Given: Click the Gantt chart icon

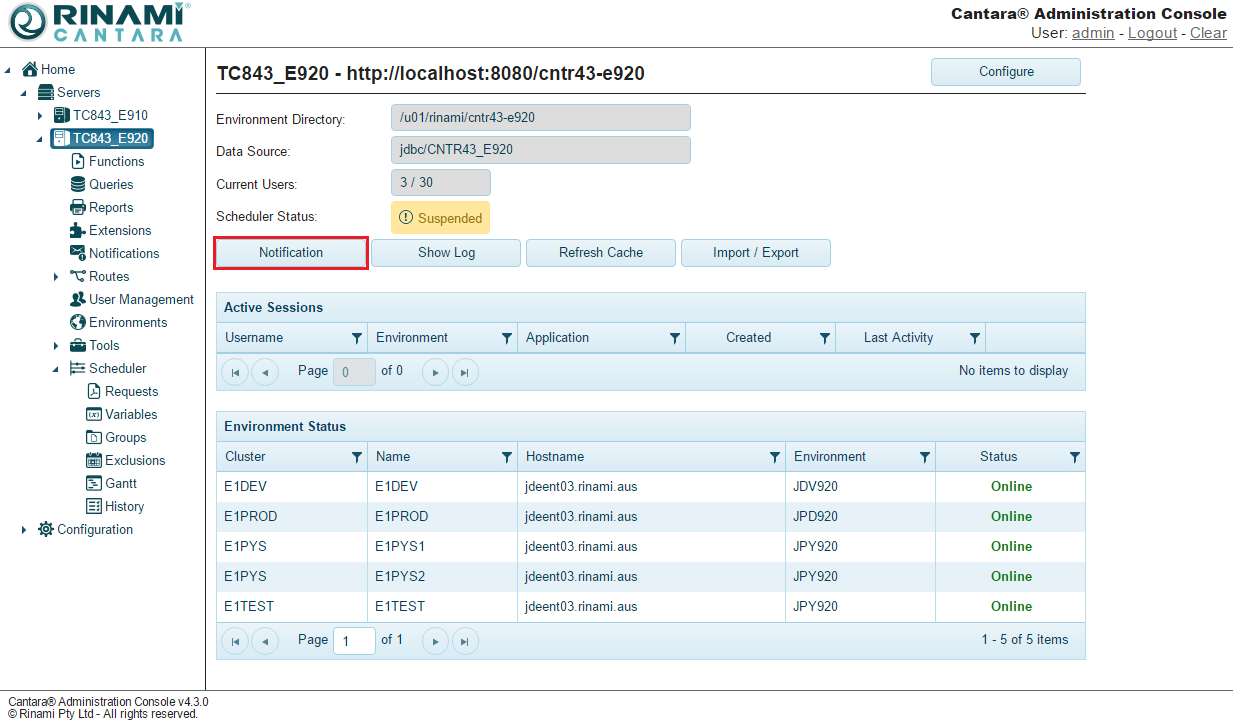Looking at the screenshot, I should click(x=94, y=483).
